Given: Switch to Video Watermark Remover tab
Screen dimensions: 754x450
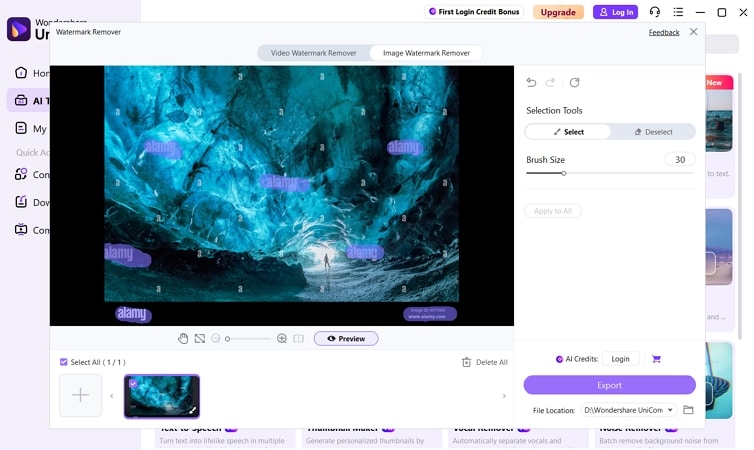Looking at the screenshot, I should pos(314,53).
